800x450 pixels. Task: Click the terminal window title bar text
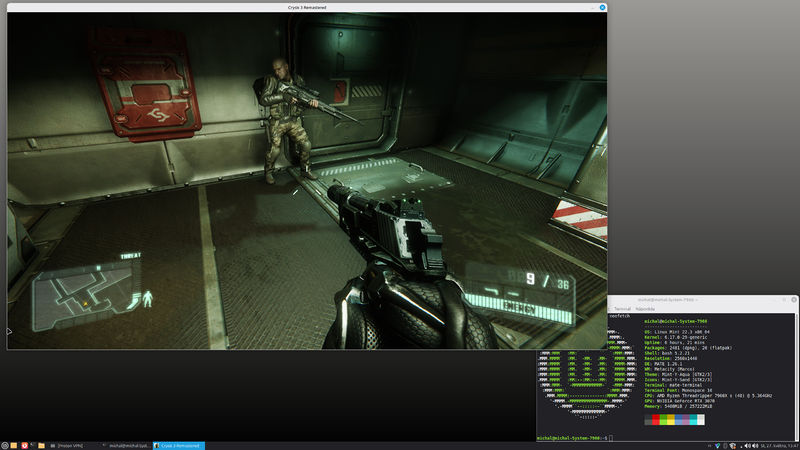coord(667,299)
